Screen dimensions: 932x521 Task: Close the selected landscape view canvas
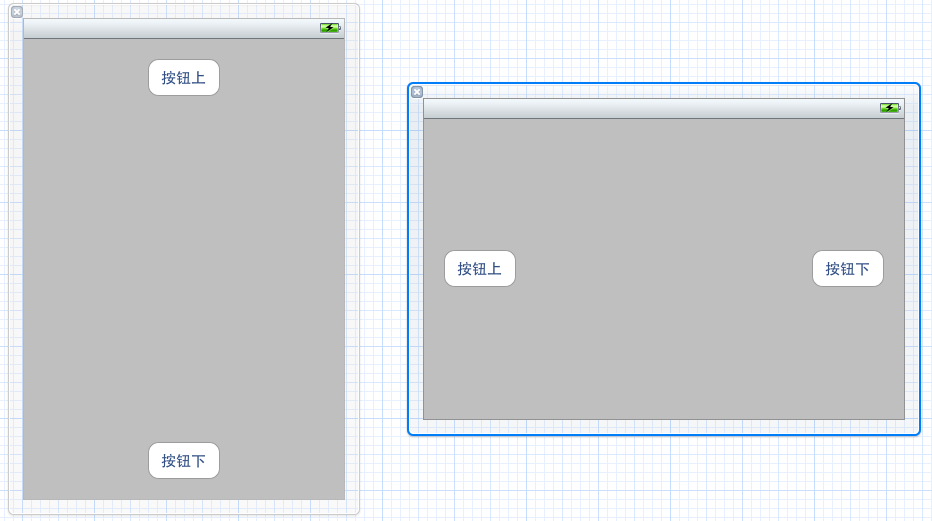click(x=417, y=92)
